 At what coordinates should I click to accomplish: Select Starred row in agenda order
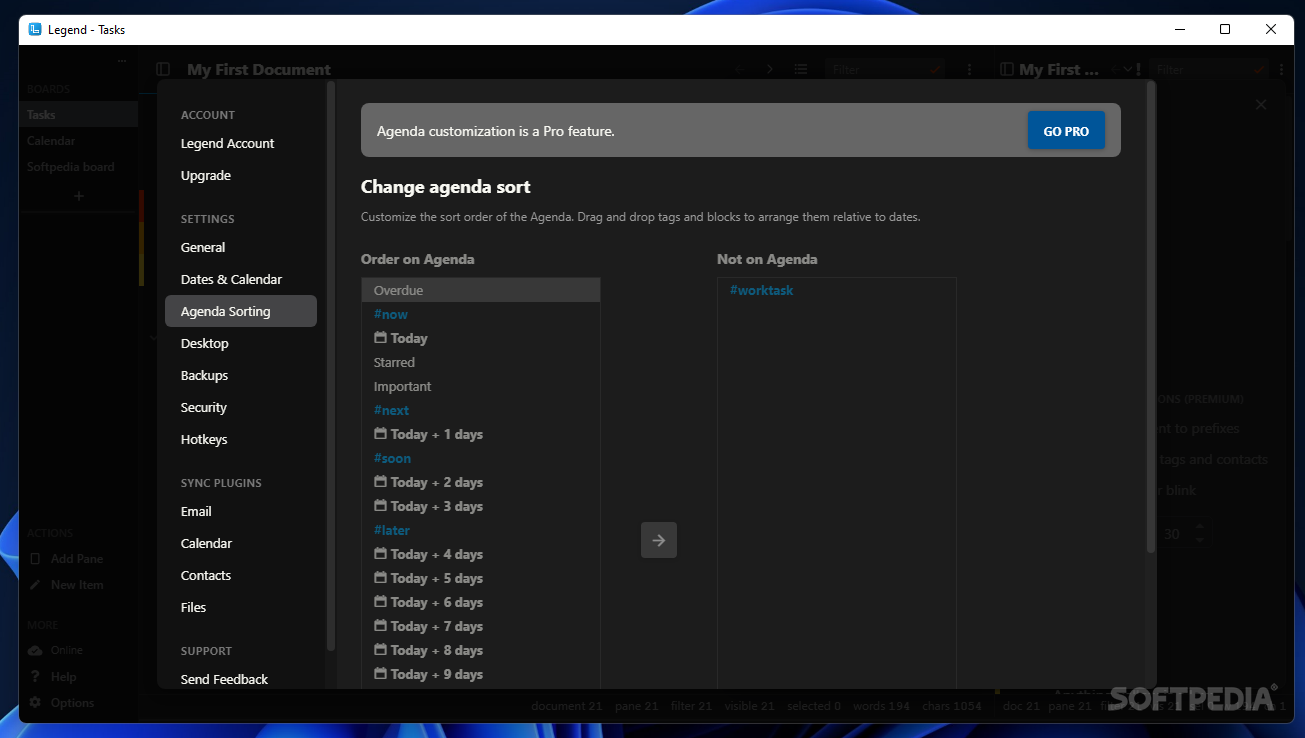pos(481,362)
